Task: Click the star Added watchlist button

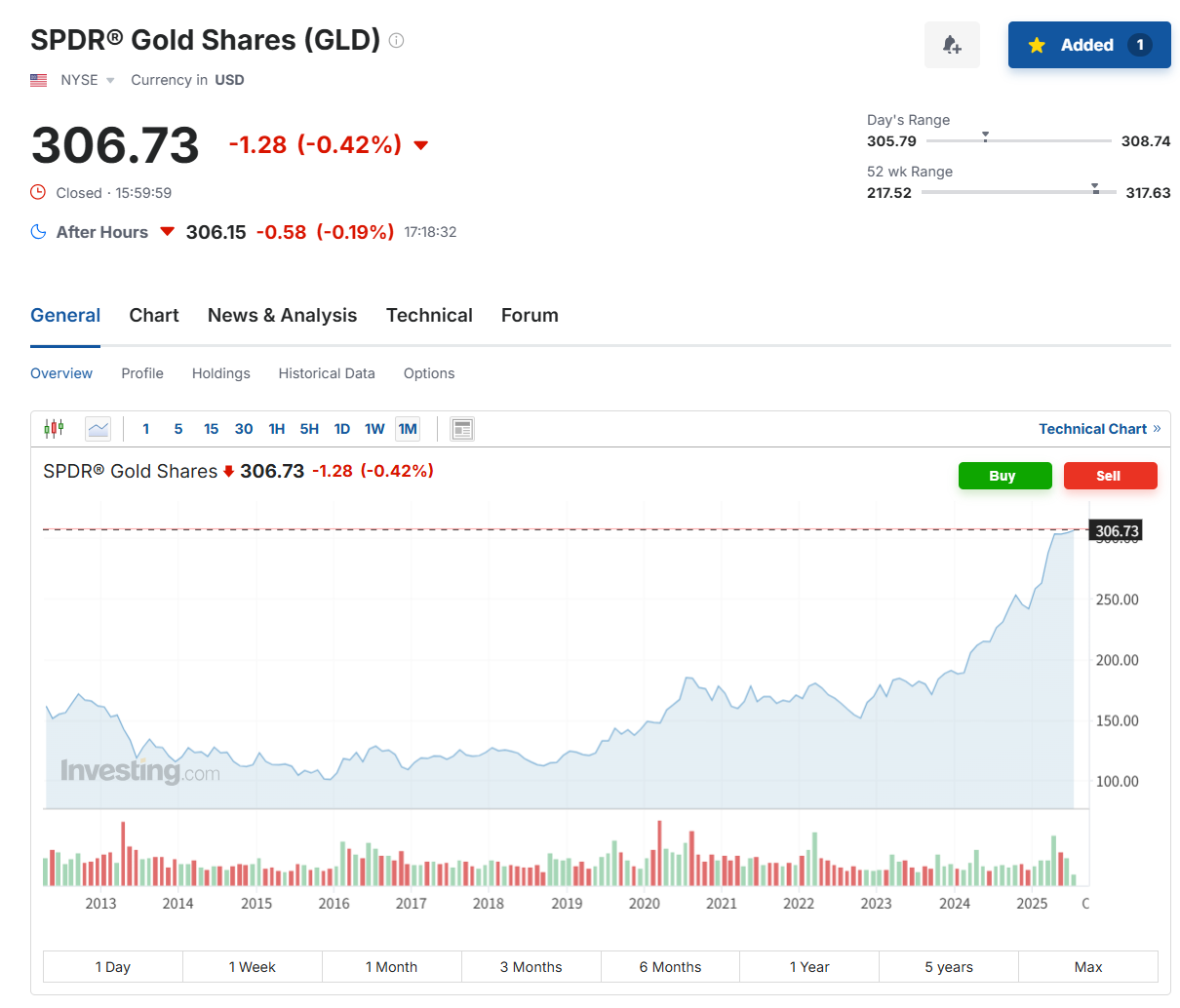Action: pos(1089,45)
